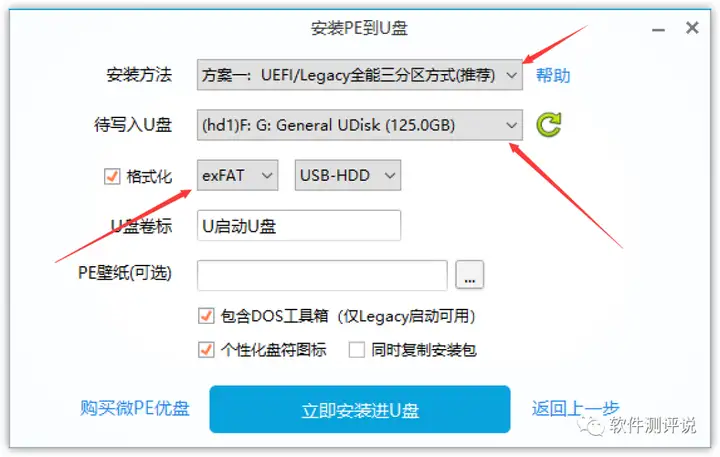Screen dimensions: 720x457
Task: Go back via 返回上一步 link
Action: pyautogui.click(x=575, y=408)
